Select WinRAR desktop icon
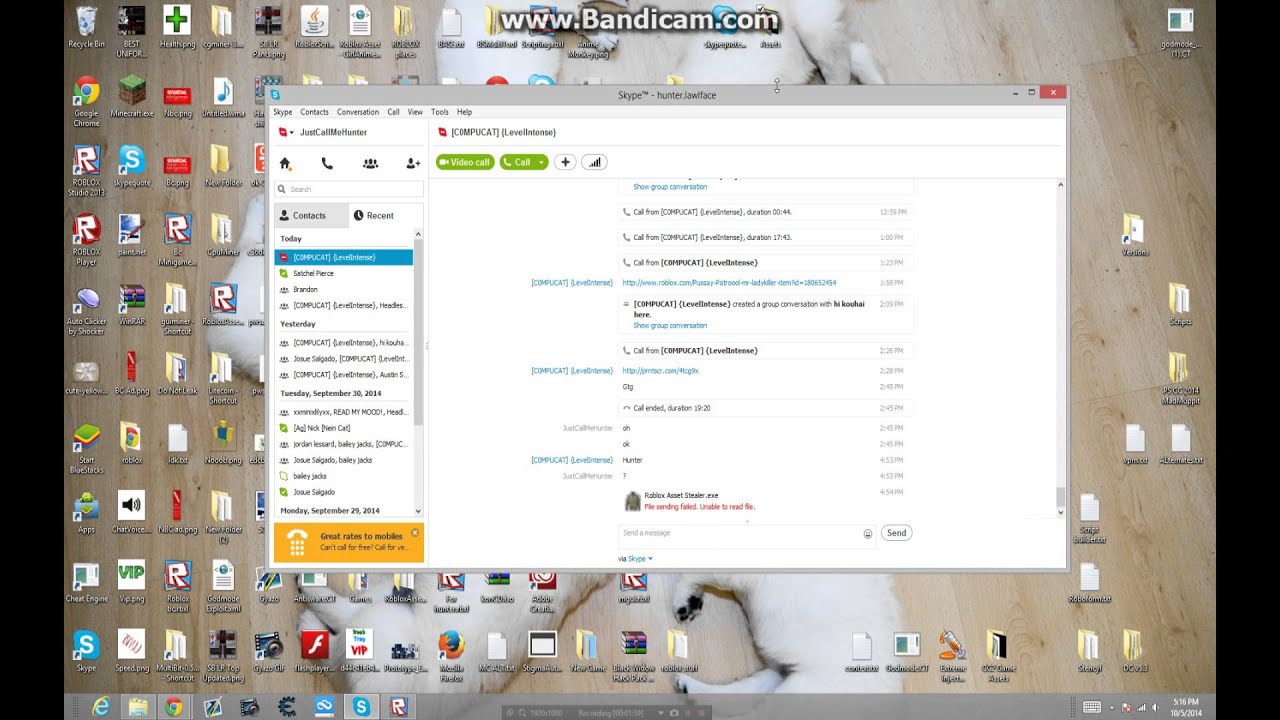This screenshot has height=720, width=1280. tap(132, 305)
